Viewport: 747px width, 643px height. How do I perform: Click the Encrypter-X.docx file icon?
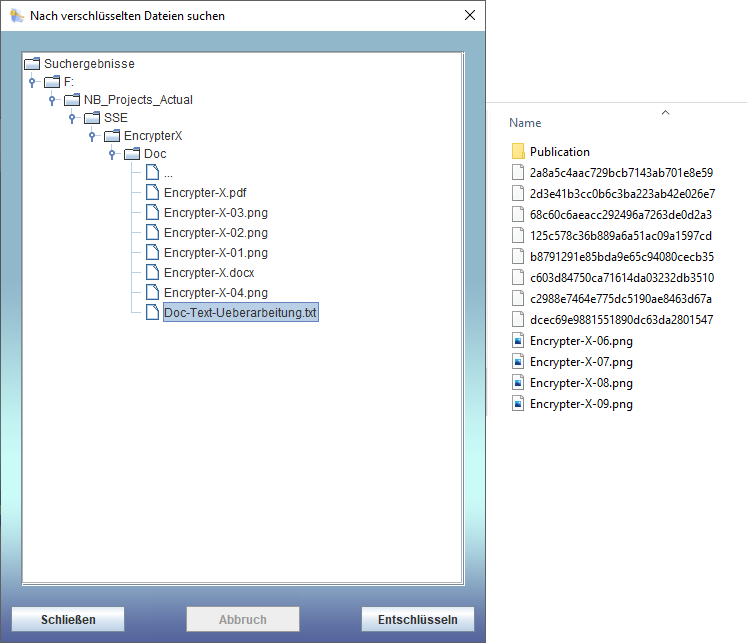[x=151, y=272]
